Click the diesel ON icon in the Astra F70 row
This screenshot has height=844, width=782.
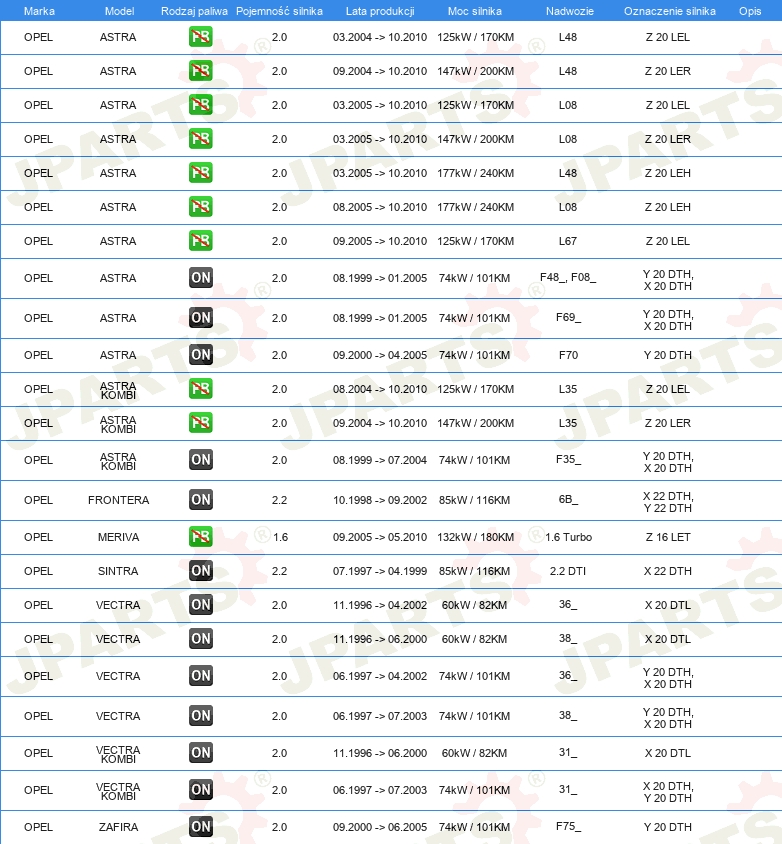(x=200, y=354)
